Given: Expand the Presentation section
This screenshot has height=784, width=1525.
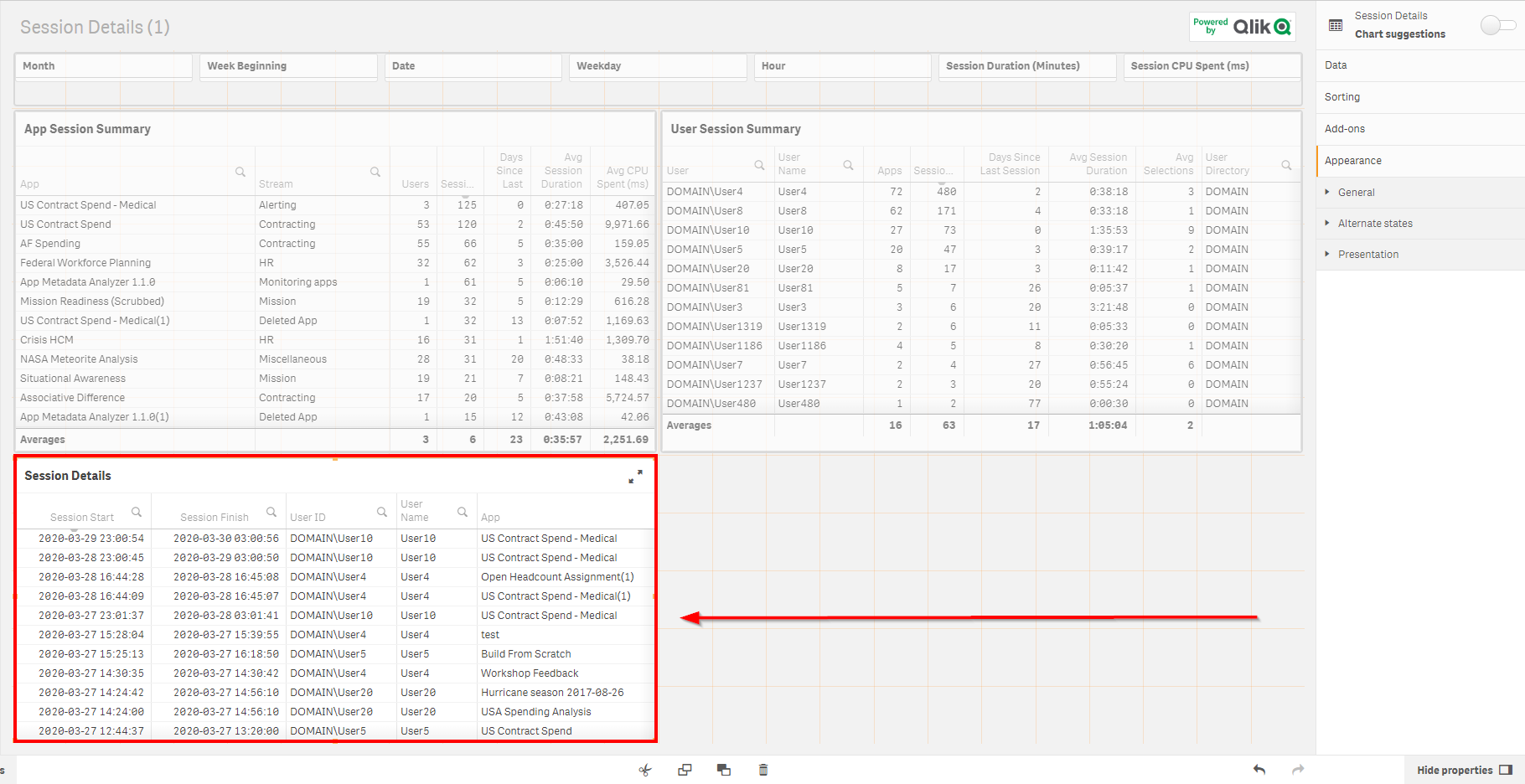Looking at the screenshot, I should click(x=1367, y=255).
